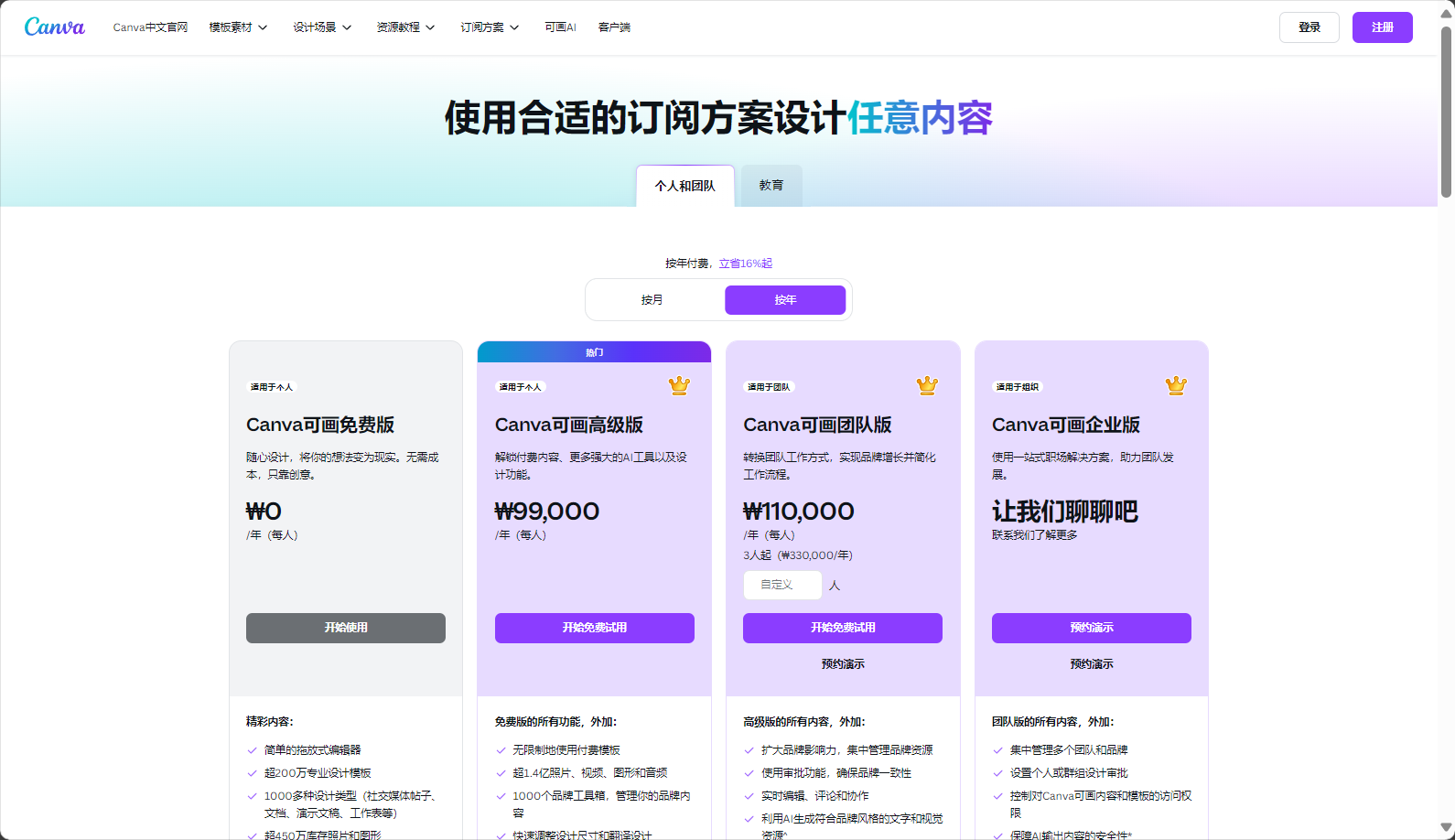
Task: Click the Canva可画免费版 title
Action: pyautogui.click(x=320, y=425)
